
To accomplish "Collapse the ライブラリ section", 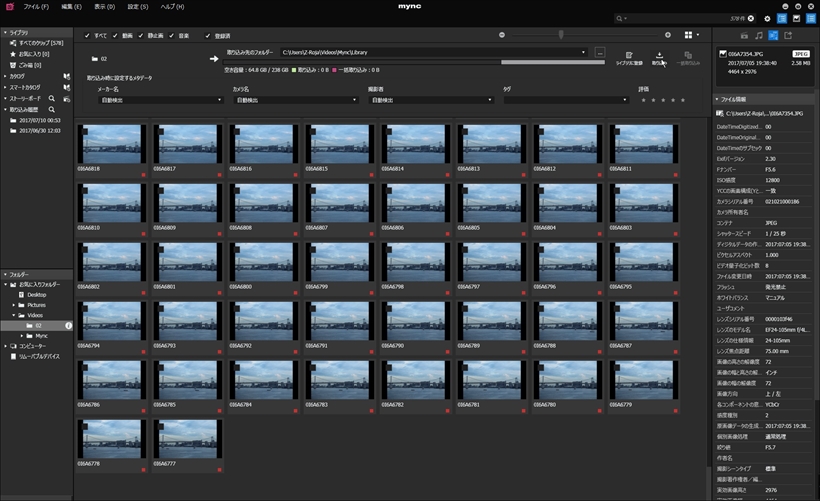I will (5, 32).
